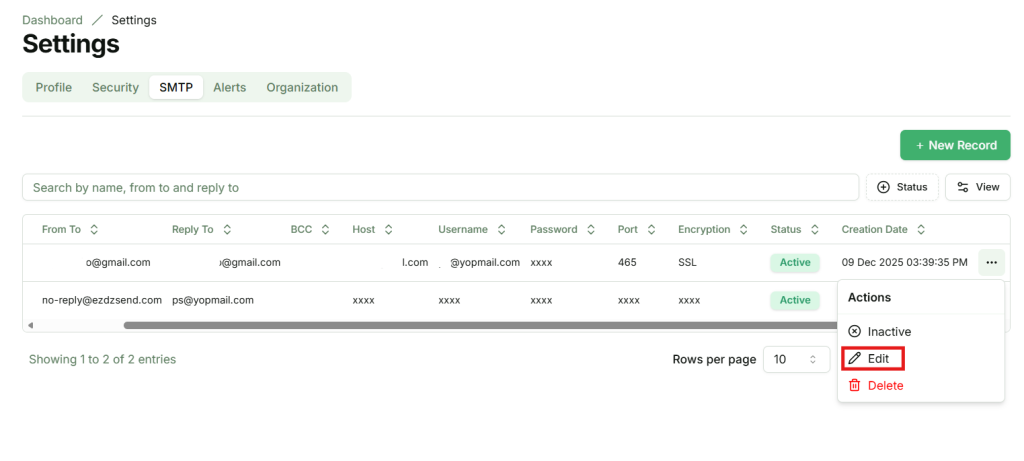Click the Inactive circle-x icon
Viewport: 1024px width, 461px height.
[x=854, y=332]
